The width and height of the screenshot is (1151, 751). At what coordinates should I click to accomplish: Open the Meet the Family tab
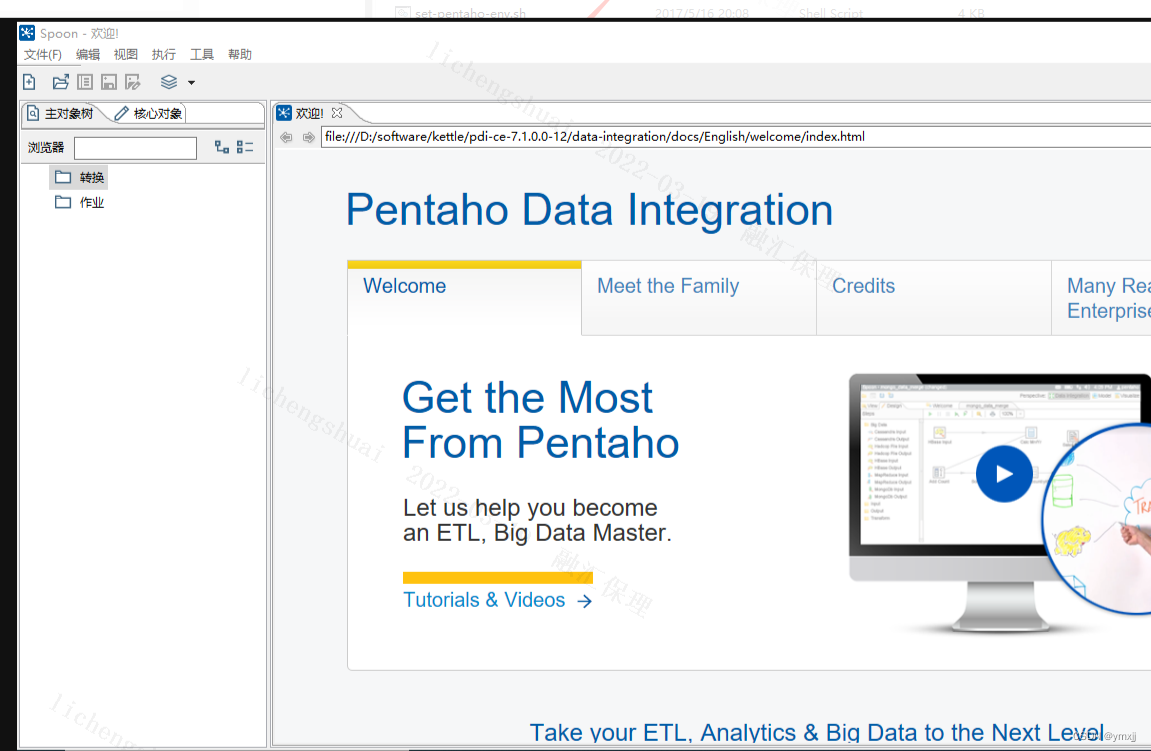click(667, 286)
